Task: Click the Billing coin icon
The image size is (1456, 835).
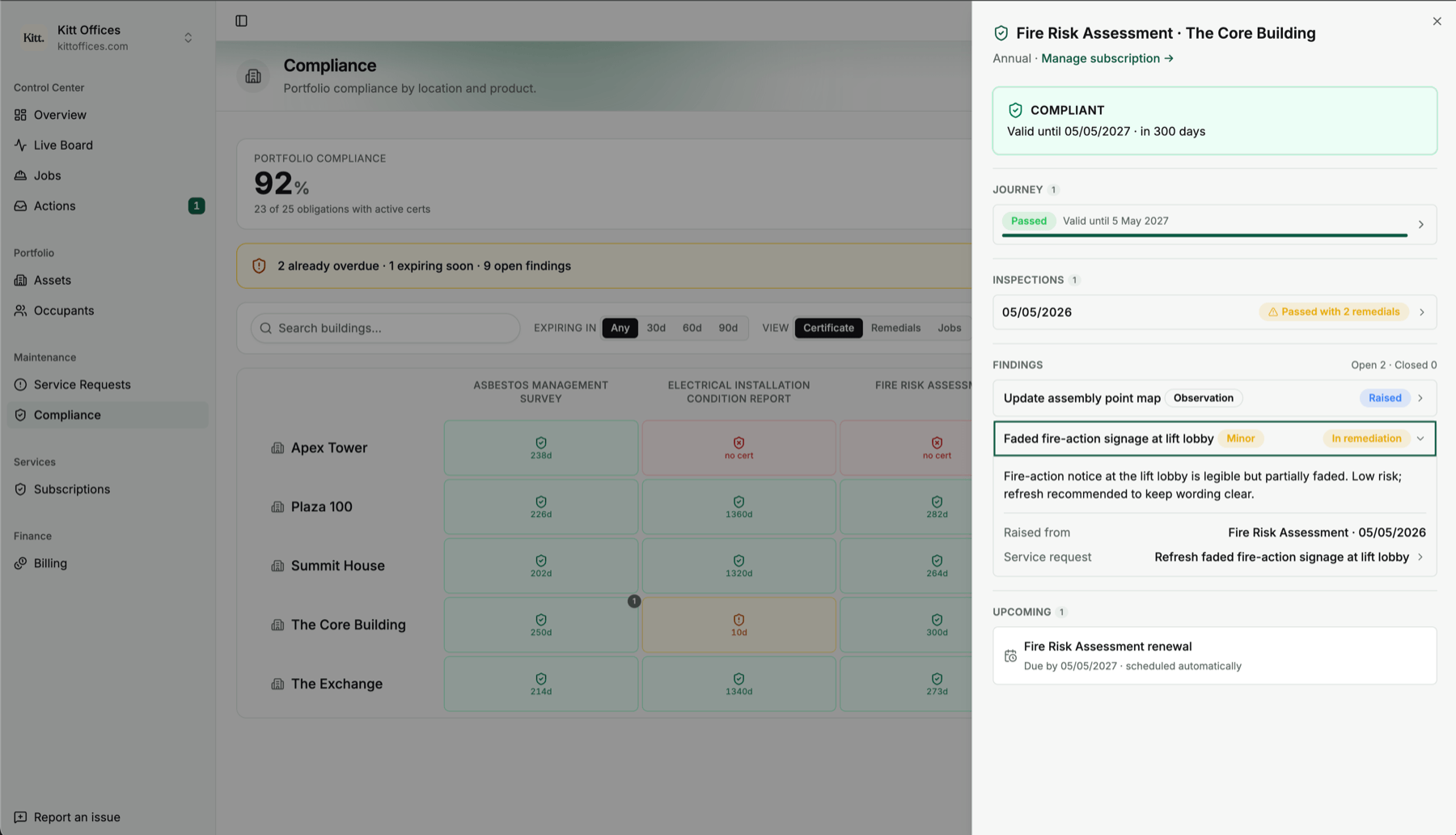Action: point(20,563)
